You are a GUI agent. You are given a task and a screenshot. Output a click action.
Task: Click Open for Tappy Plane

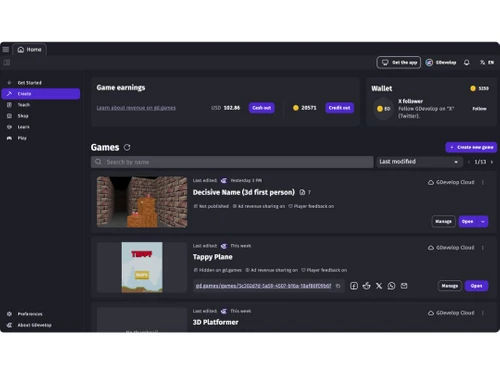pyautogui.click(x=476, y=286)
